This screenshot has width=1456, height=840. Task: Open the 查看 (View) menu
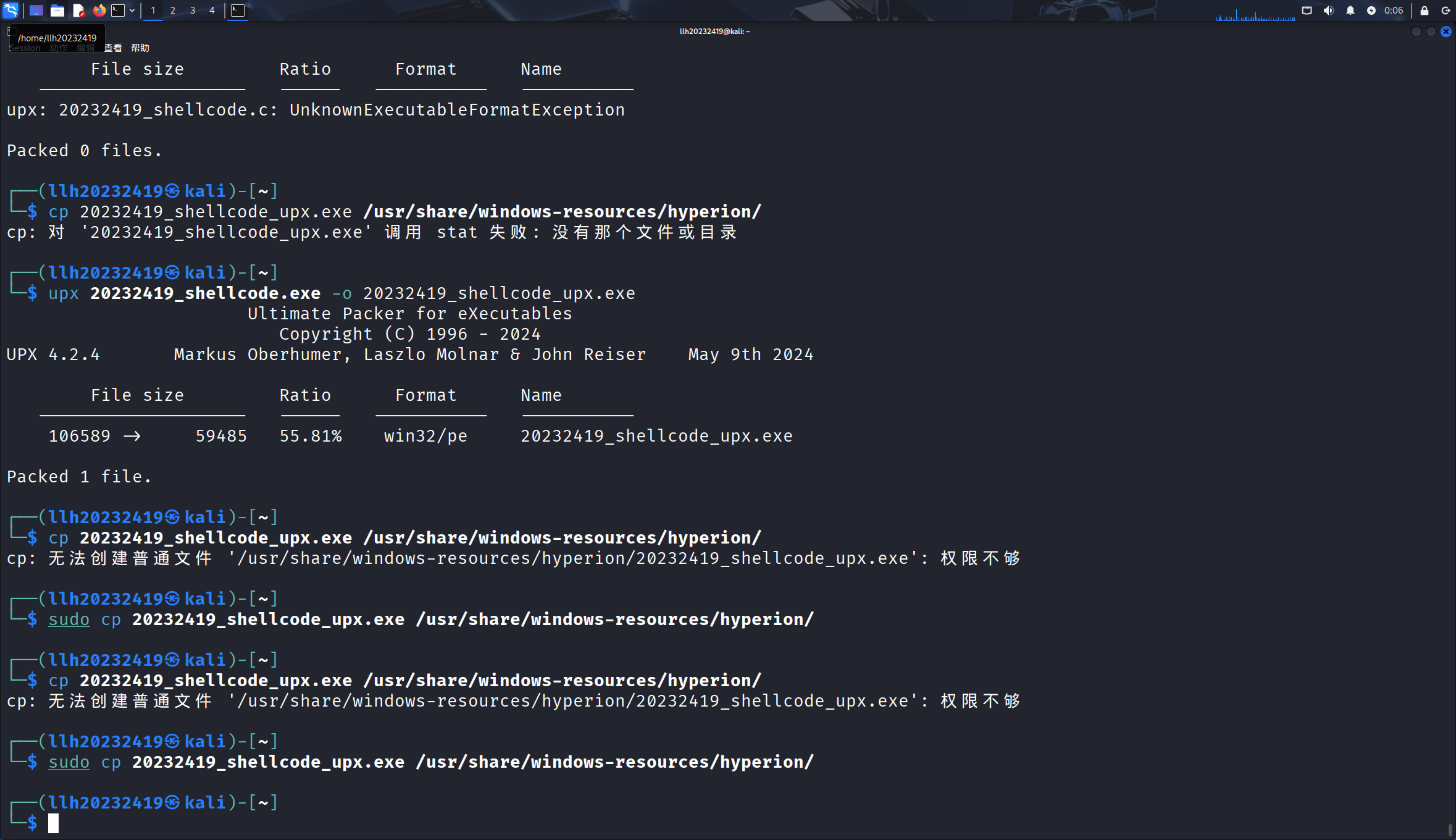point(113,48)
